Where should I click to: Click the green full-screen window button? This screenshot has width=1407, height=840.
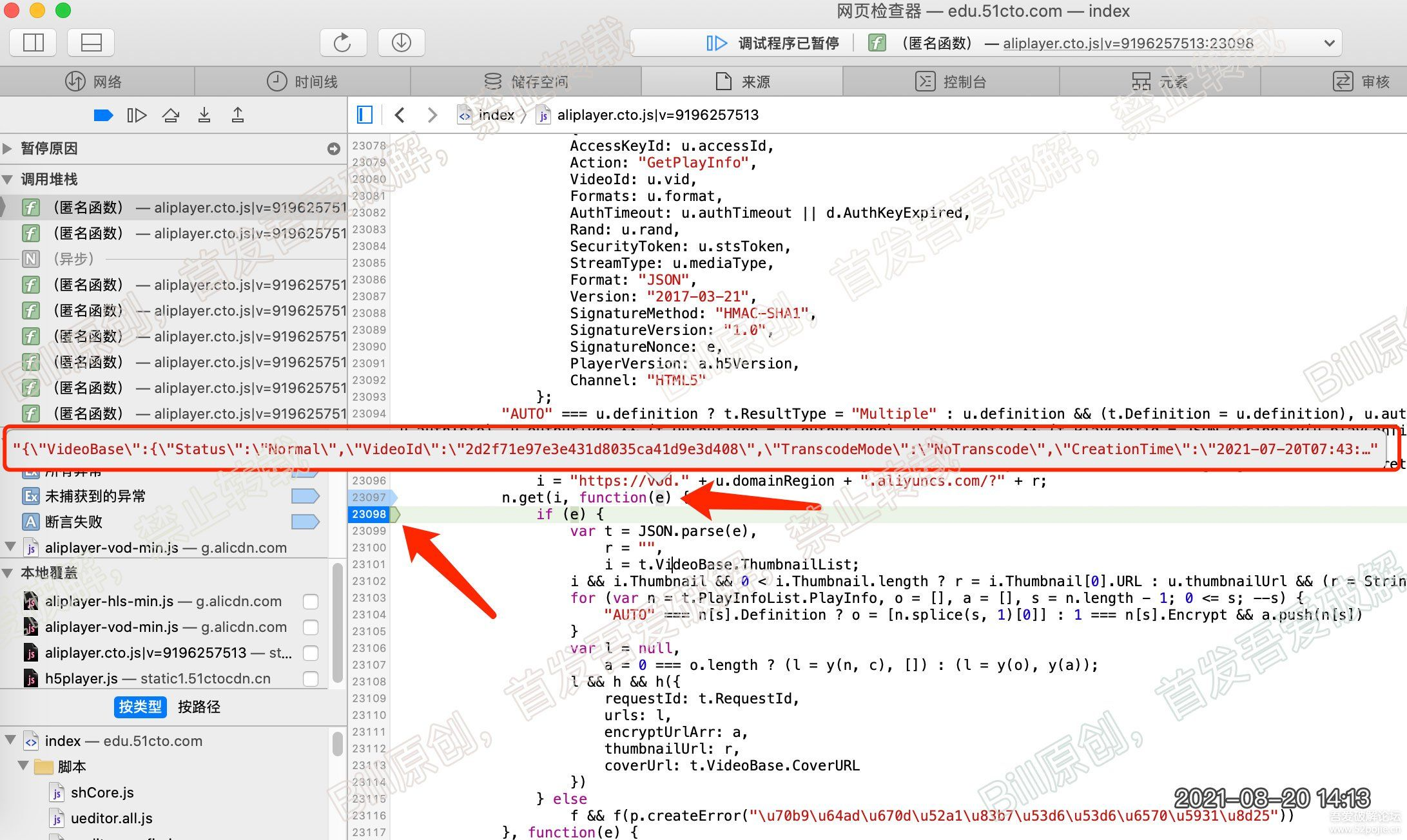coord(63,10)
